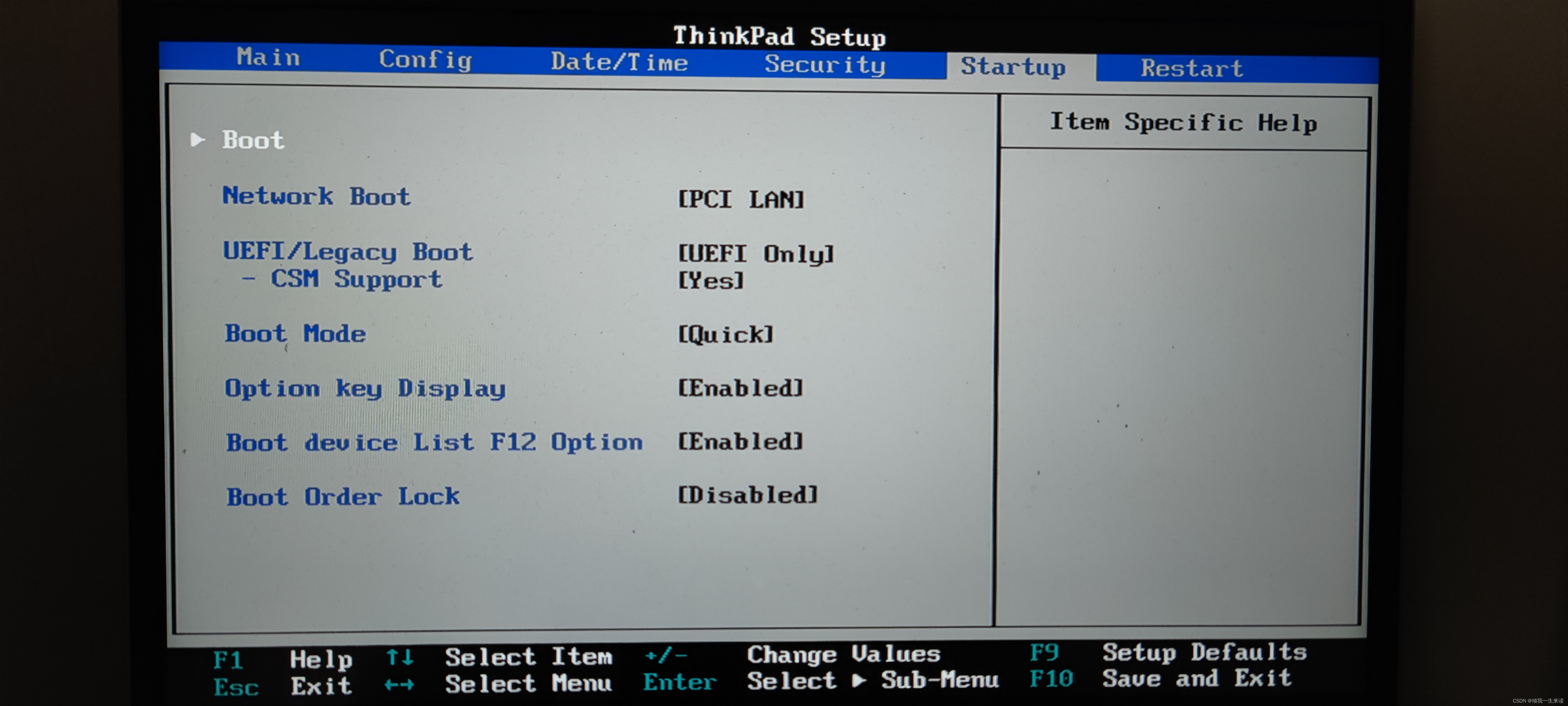This screenshot has height=706, width=1568.
Task: Toggle Boot device List F12 Option value
Action: point(741,442)
